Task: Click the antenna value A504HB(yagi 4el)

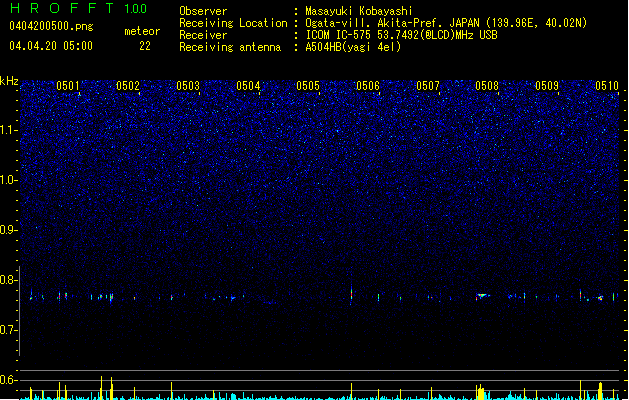Action: click(x=353, y=47)
